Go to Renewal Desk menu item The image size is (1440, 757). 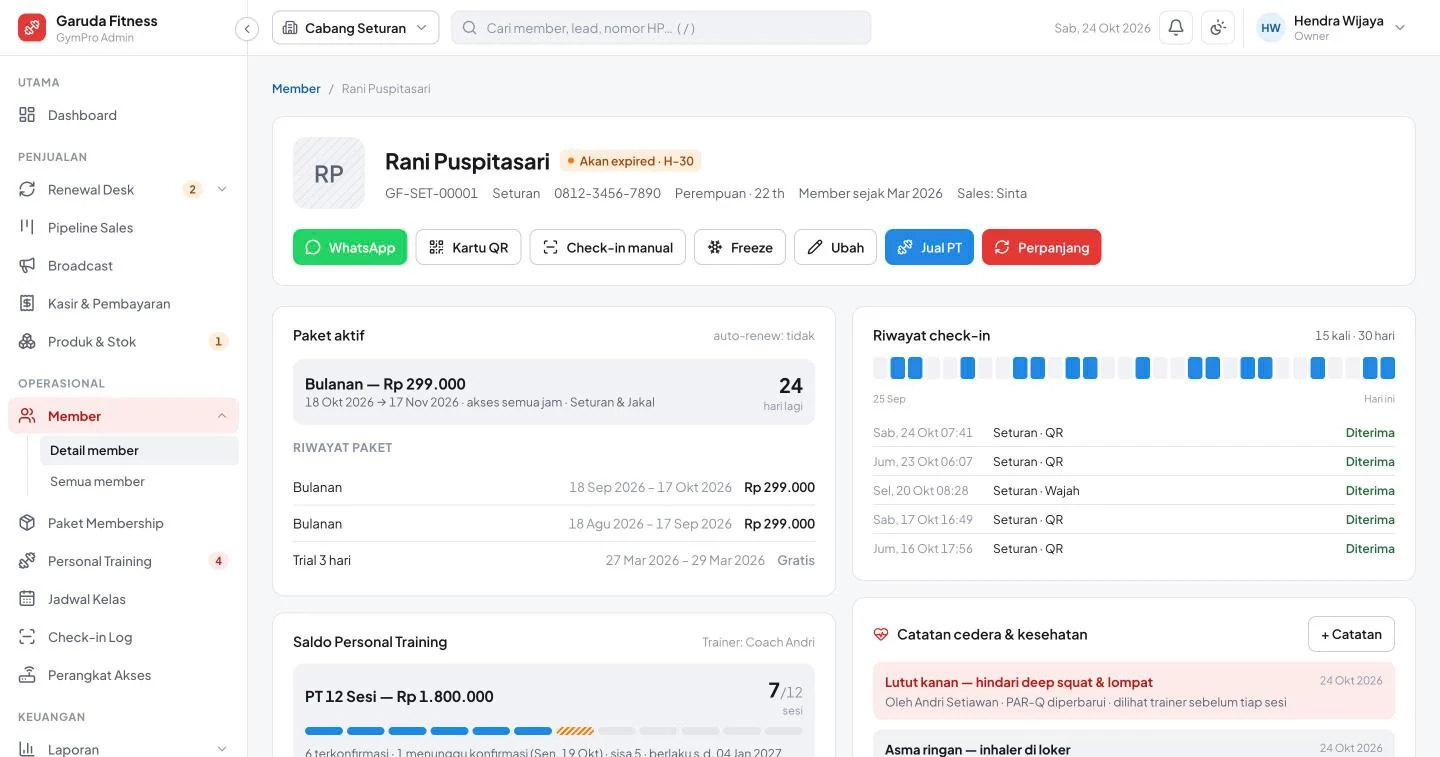coord(123,189)
